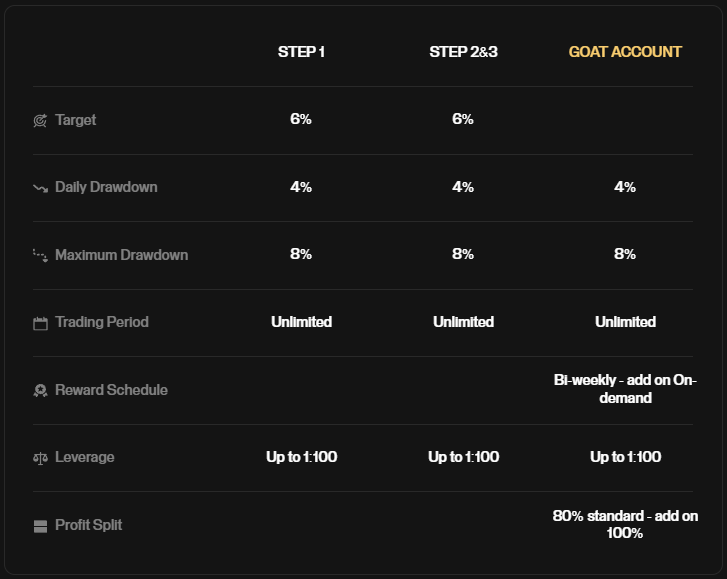Screen dimensions: 727x579
Task: Click the Trading Period calendar icon
Action: click(40, 323)
